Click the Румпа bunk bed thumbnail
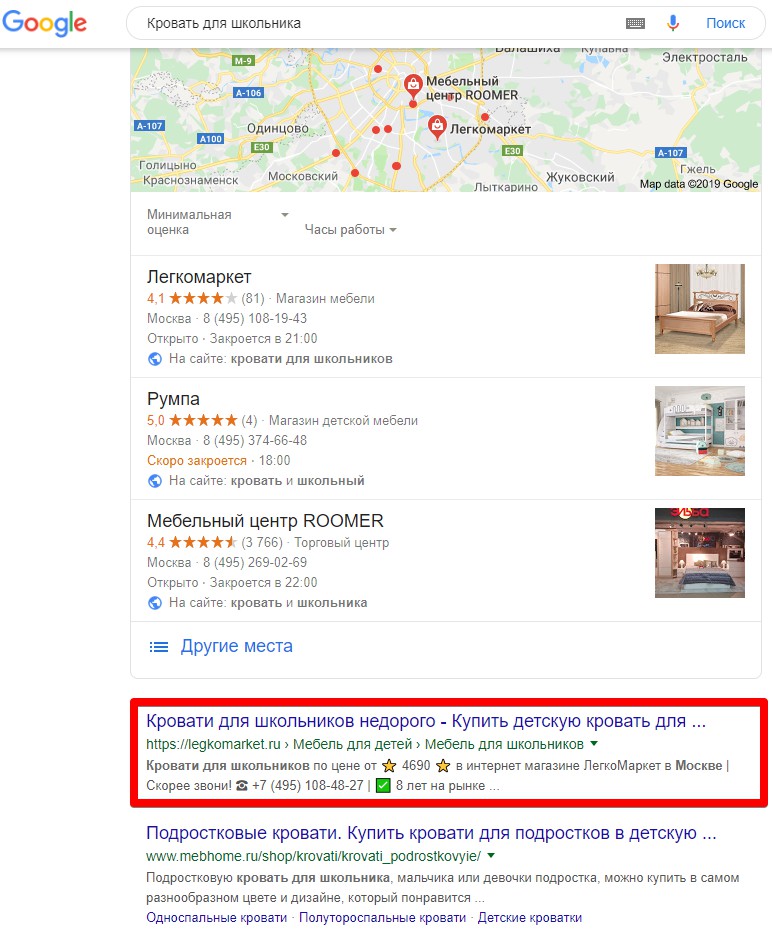773x931 pixels. click(x=699, y=431)
